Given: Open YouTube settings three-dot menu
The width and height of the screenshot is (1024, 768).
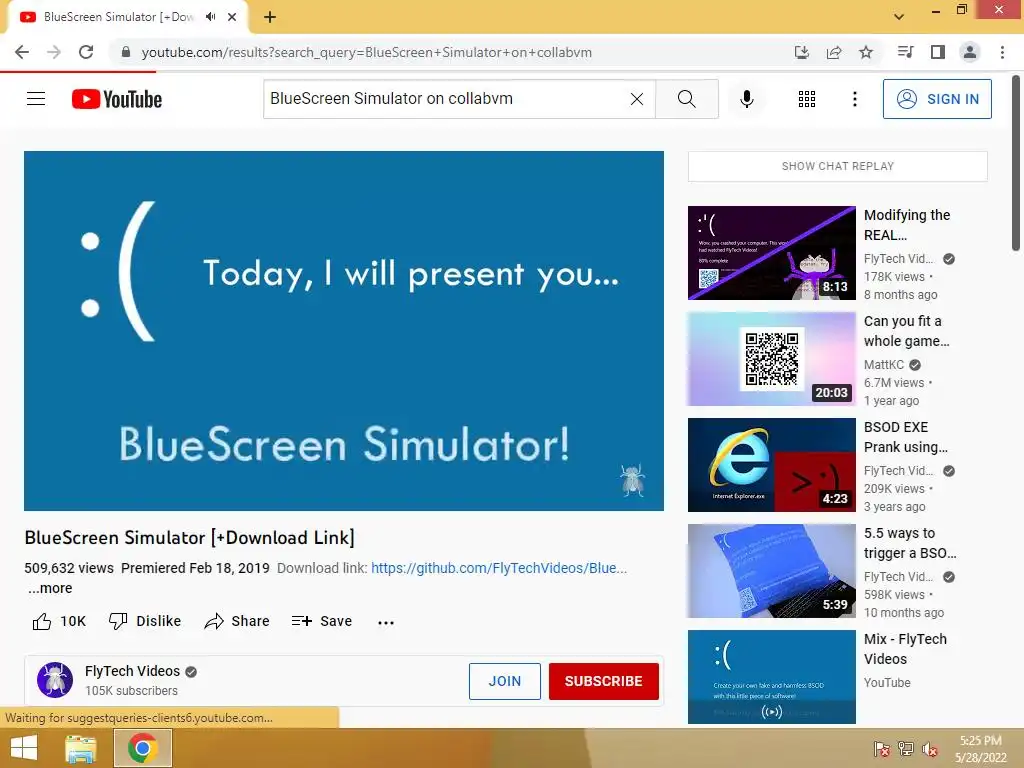Looking at the screenshot, I should 855,99.
